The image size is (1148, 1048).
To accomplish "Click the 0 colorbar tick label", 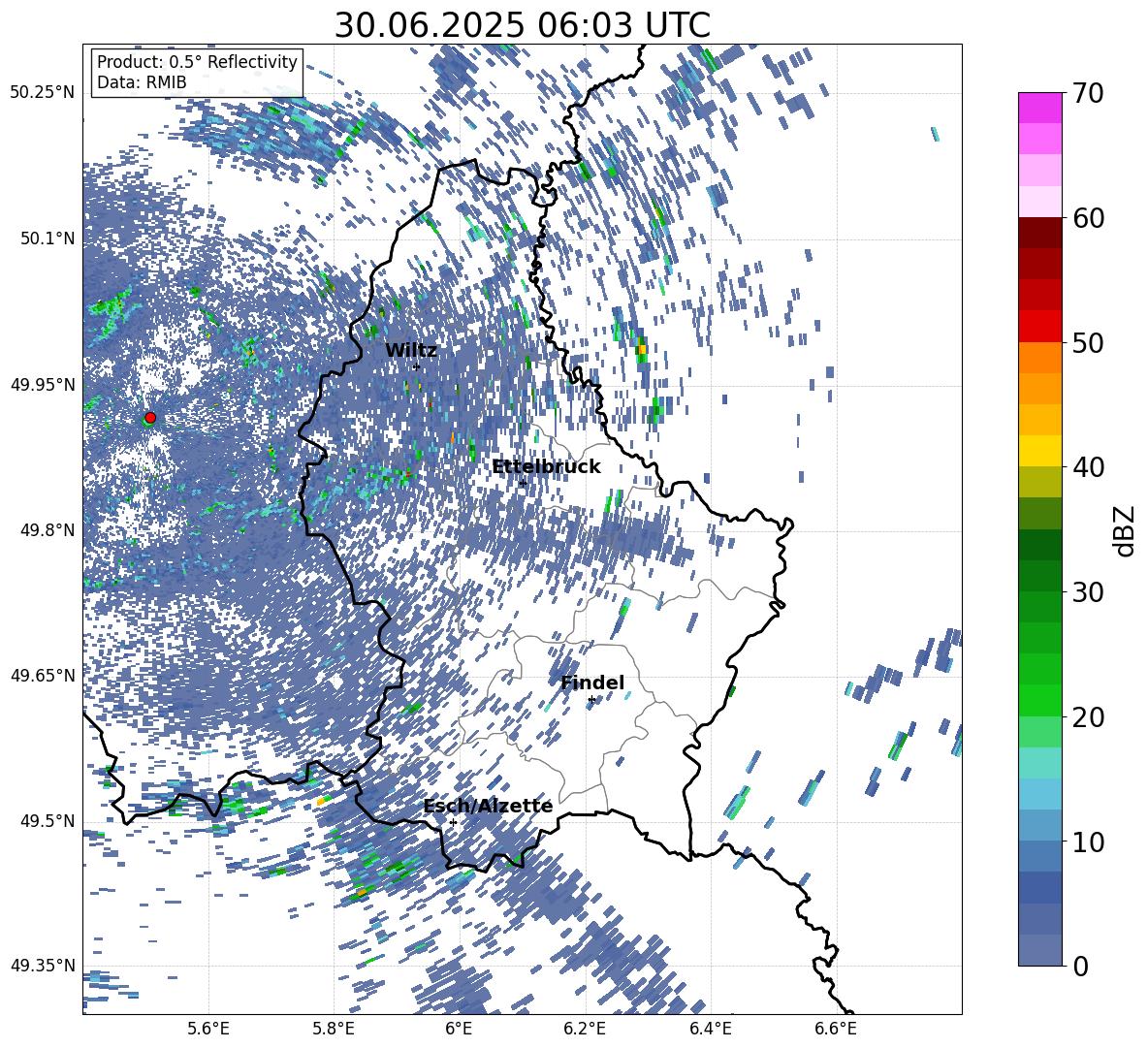I will [1081, 967].
